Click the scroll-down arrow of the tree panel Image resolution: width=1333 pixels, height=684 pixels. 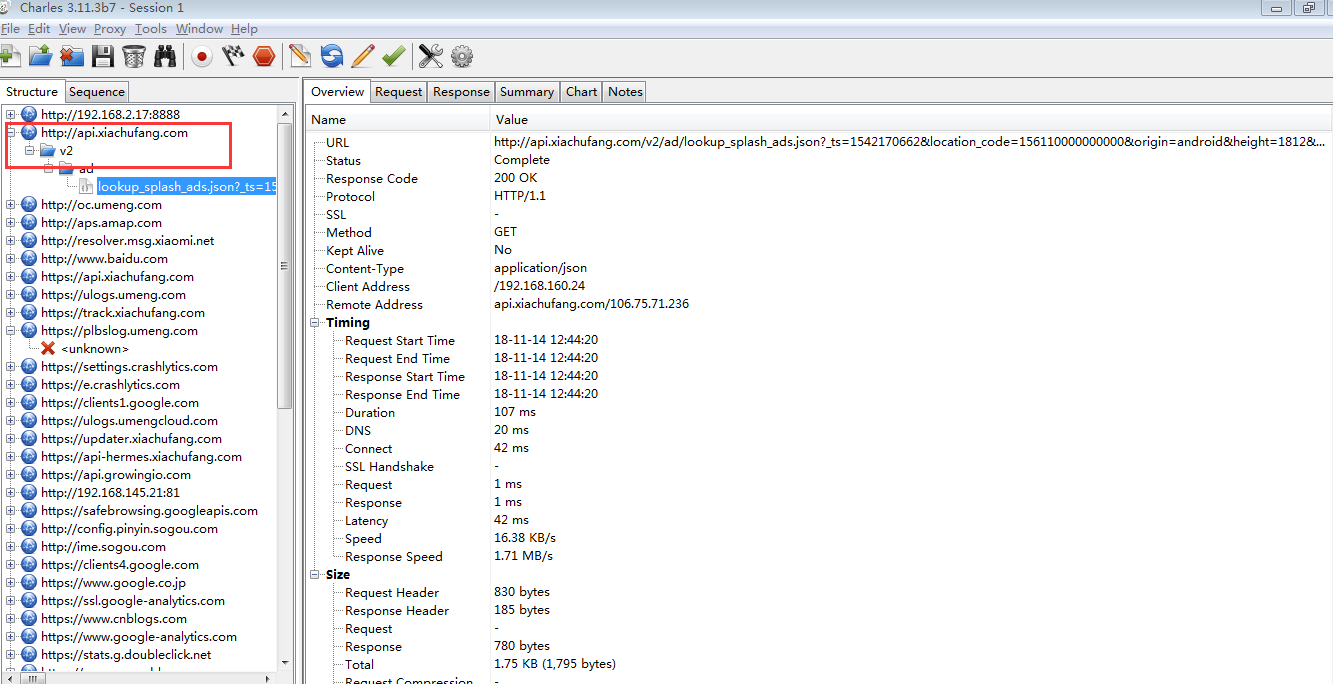coord(285,662)
